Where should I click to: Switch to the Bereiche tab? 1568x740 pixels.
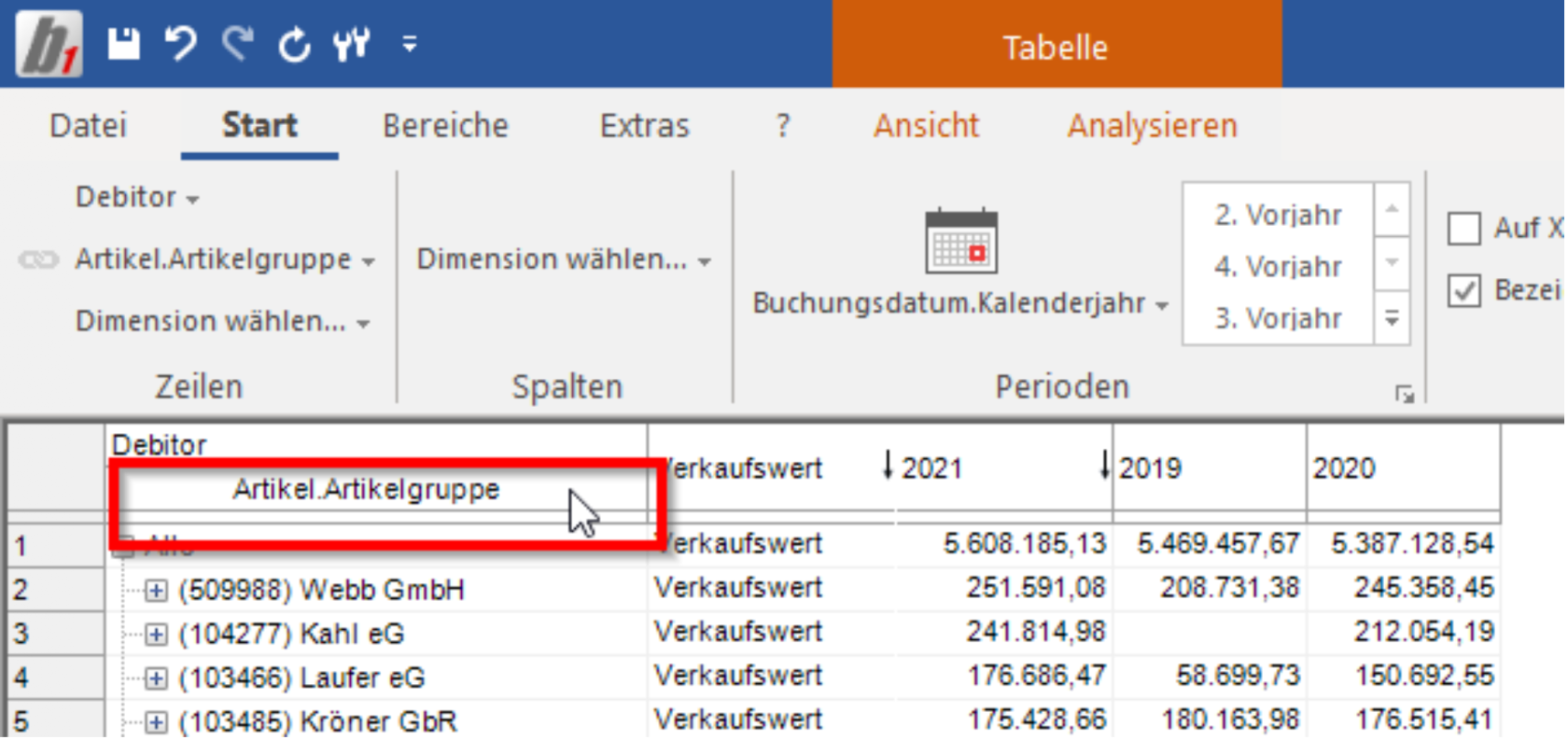(446, 125)
